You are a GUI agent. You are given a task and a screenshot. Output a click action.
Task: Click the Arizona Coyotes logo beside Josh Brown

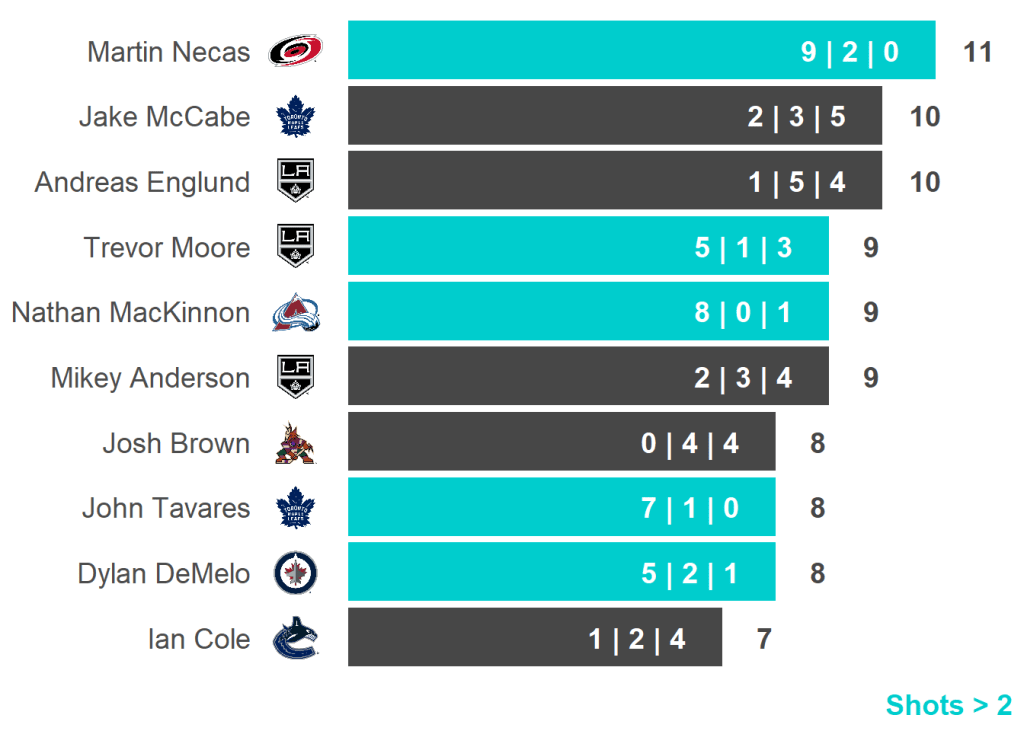295,443
